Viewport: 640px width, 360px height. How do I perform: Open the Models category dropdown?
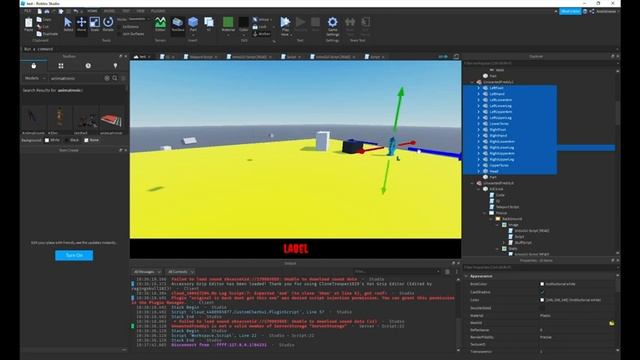point(35,78)
